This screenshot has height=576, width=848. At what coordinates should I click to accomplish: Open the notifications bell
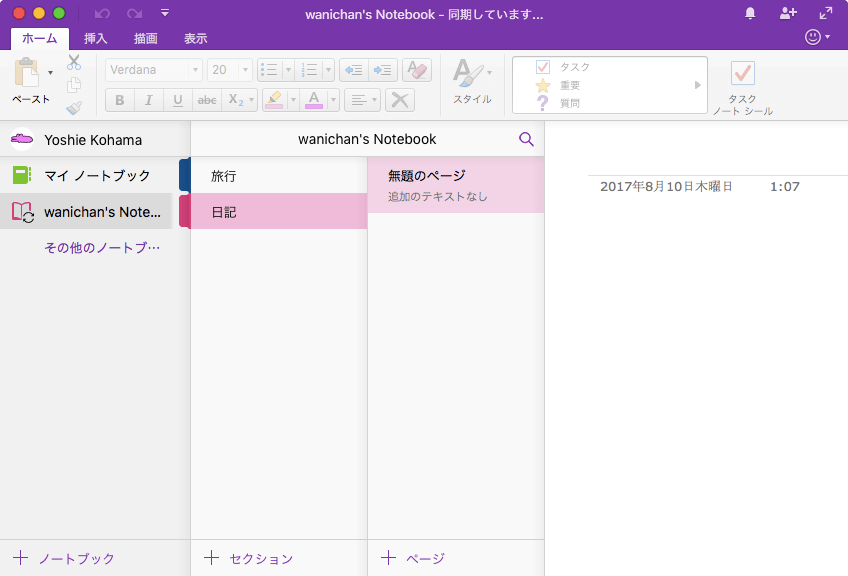coord(750,13)
